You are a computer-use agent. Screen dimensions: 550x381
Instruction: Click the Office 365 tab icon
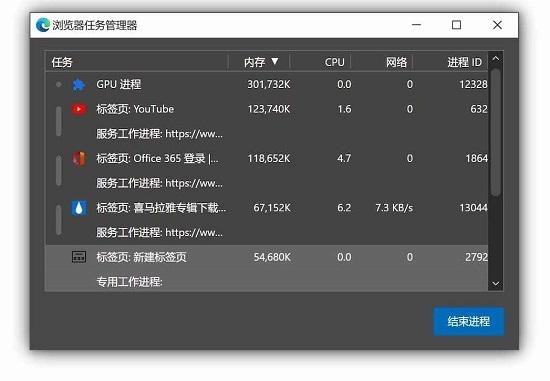point(79,159)
